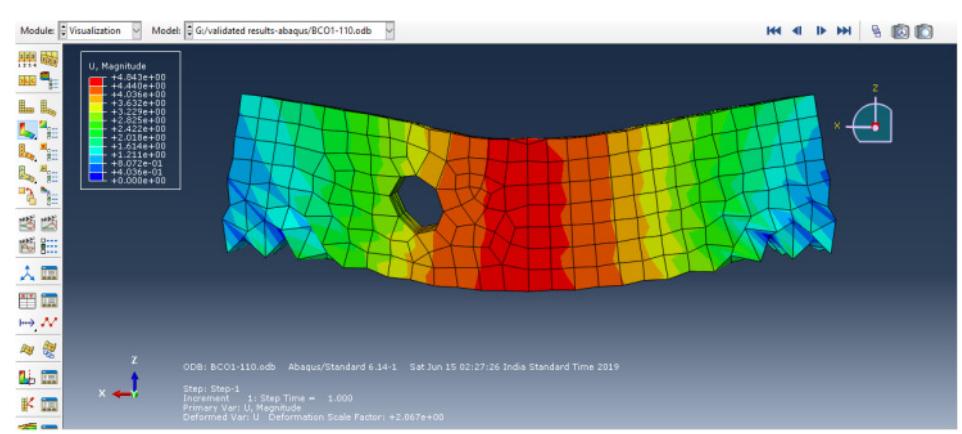This screenshot has height=434, width=962.
Task: Step to the previous frame
Action: tap(796, 32)
